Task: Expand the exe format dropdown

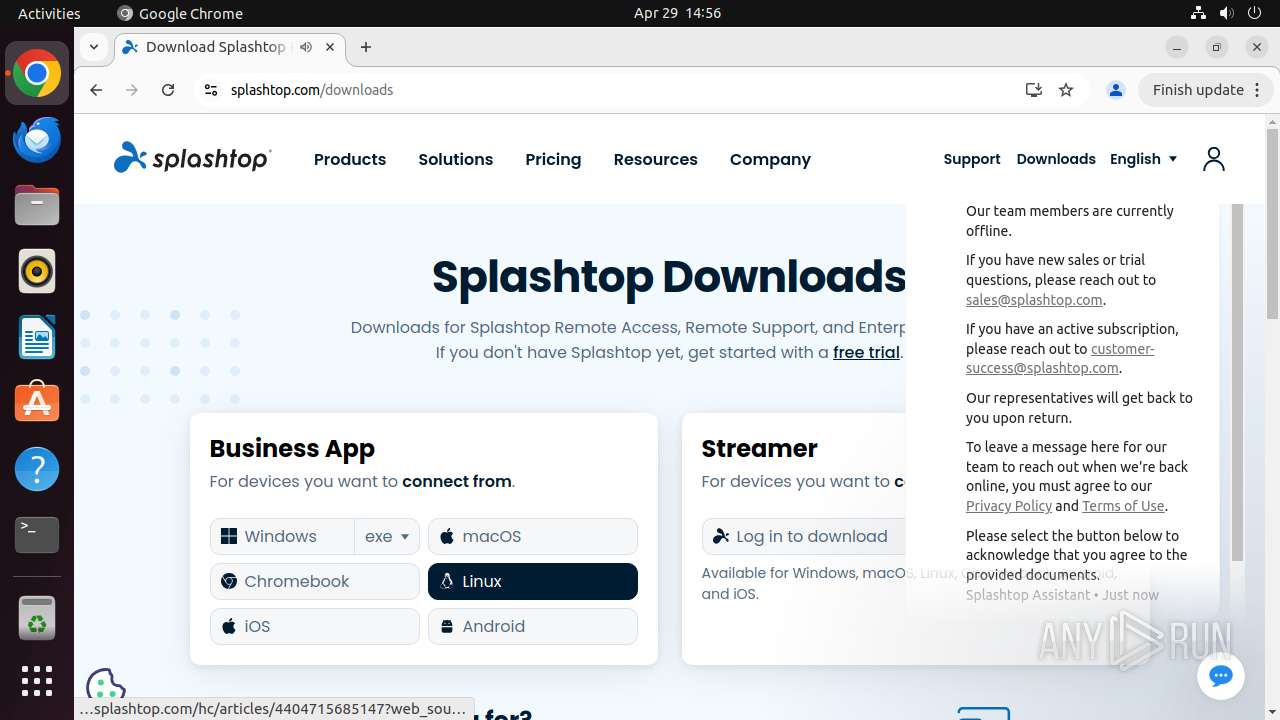Action: click(x=387, y=536)
